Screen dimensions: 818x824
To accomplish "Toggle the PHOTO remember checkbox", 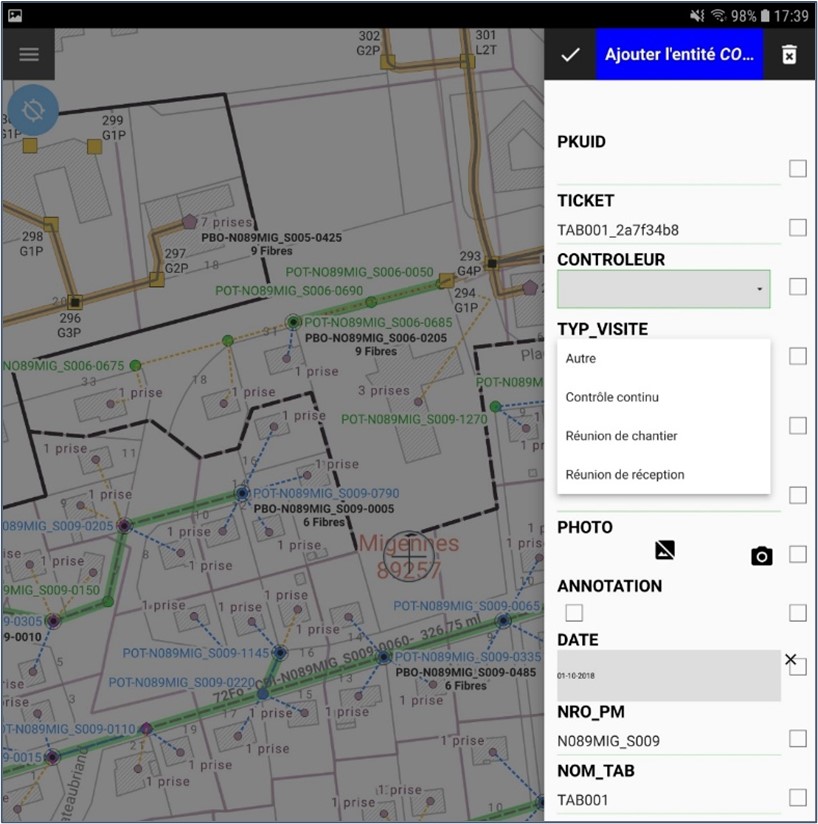I will [x=798, y=554].
